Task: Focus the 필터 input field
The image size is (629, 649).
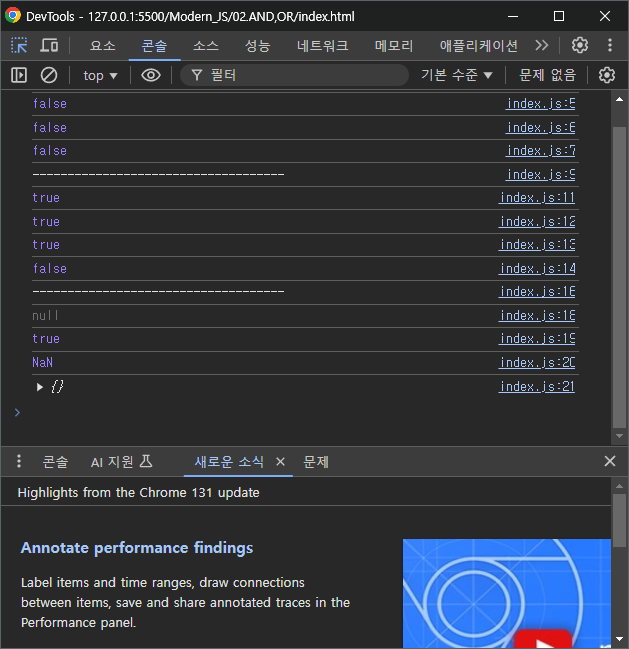Action: 295,75
